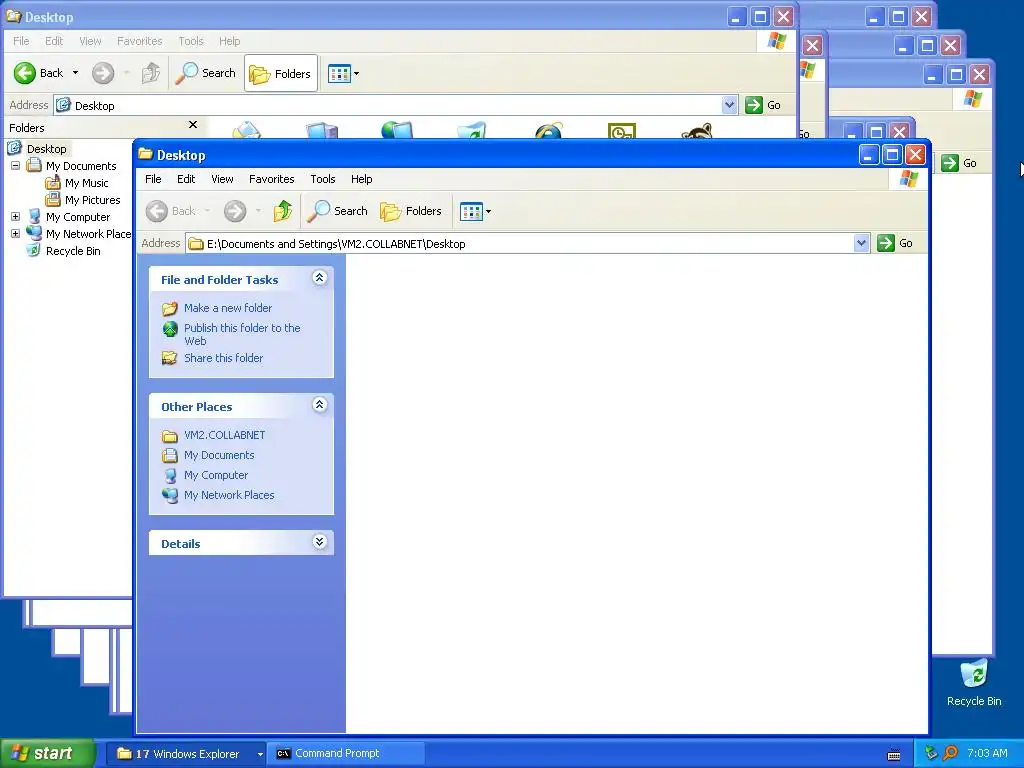Click File menu in background Desktop window
The height and width of the screenshot is (768, 1024).
(21, 41)
